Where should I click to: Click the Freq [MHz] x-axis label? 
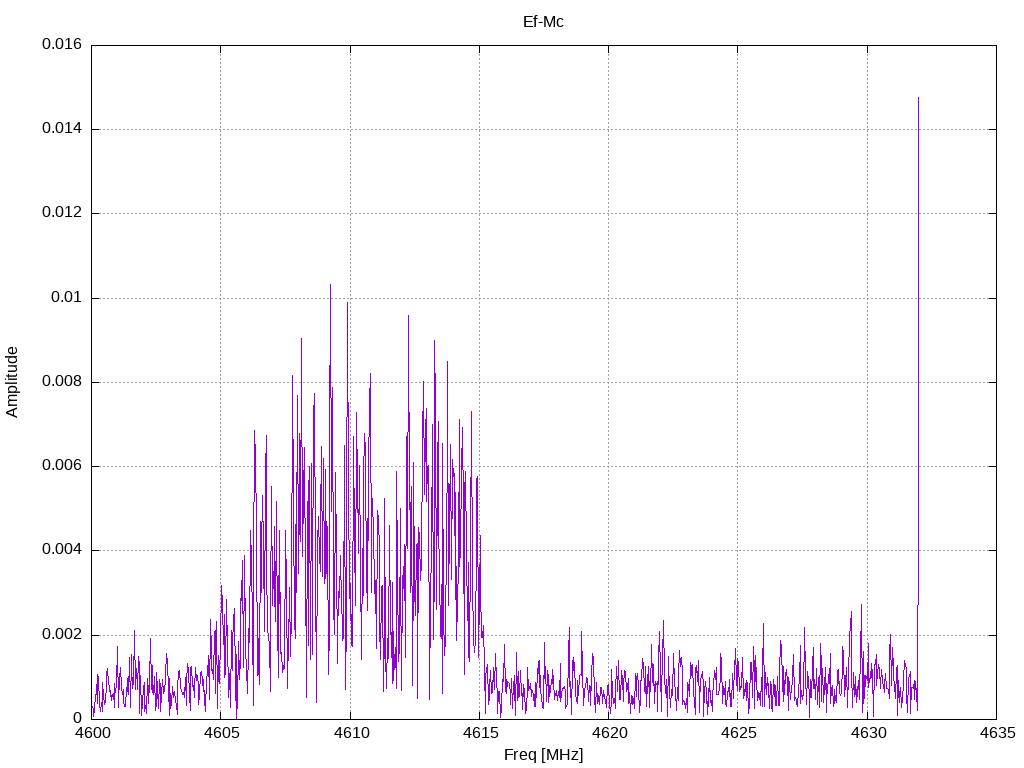(543, 755)
